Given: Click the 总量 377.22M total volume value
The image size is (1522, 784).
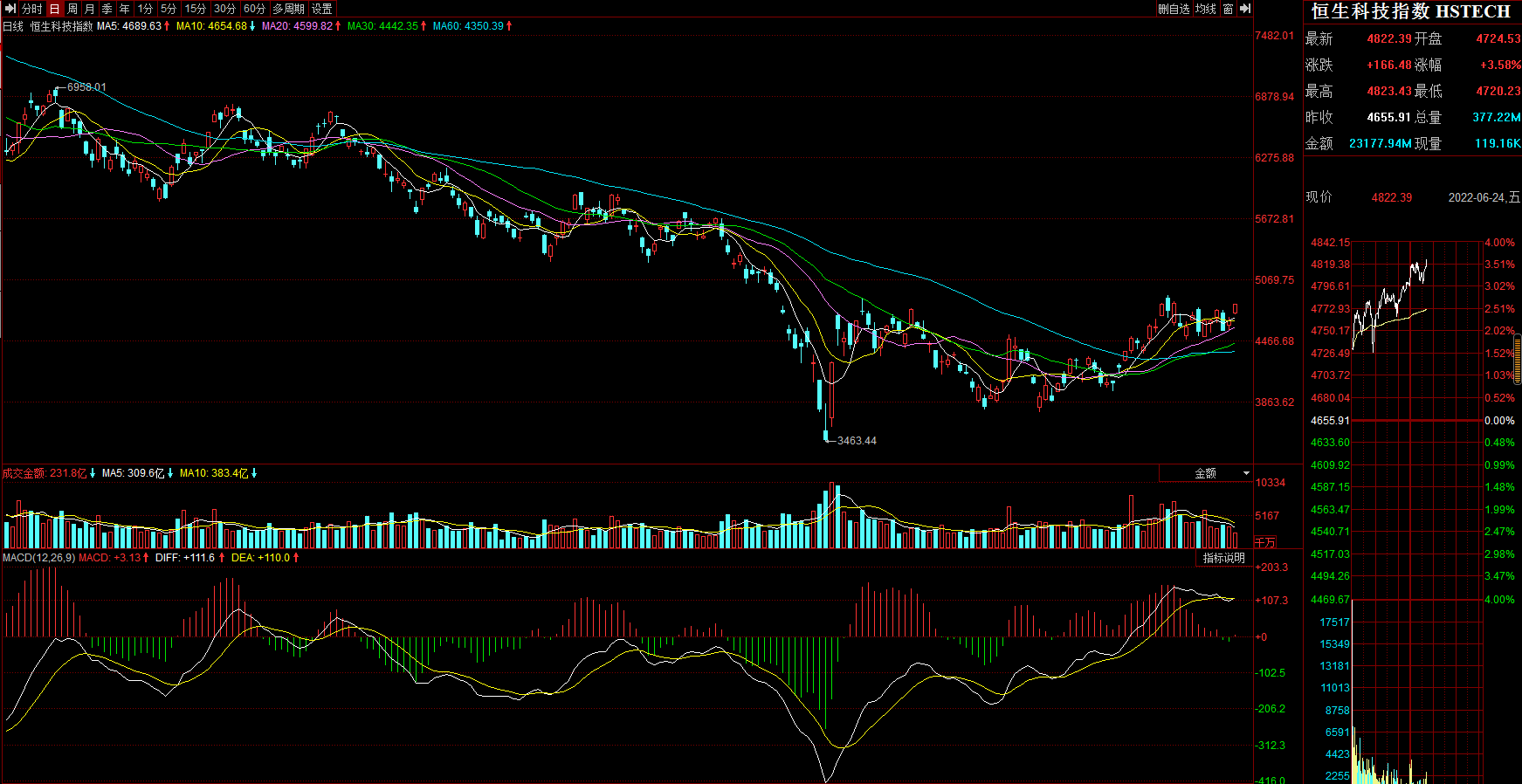Looking at the screenshot, I should [1497, 118].
